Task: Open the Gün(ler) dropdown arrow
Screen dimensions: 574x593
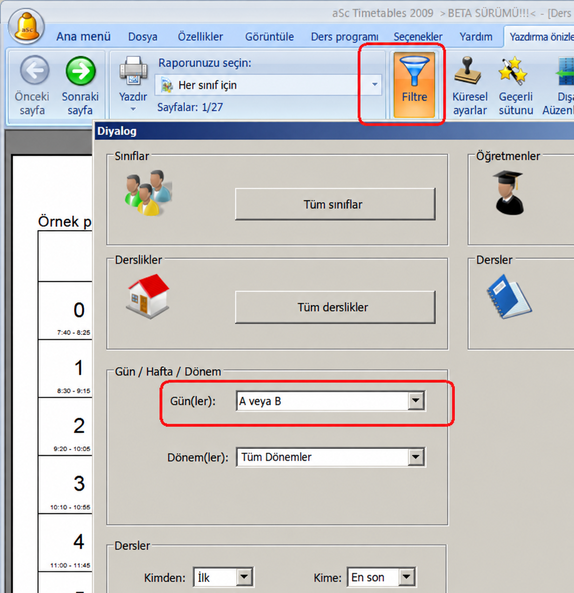Action: [x=416, y=401]
